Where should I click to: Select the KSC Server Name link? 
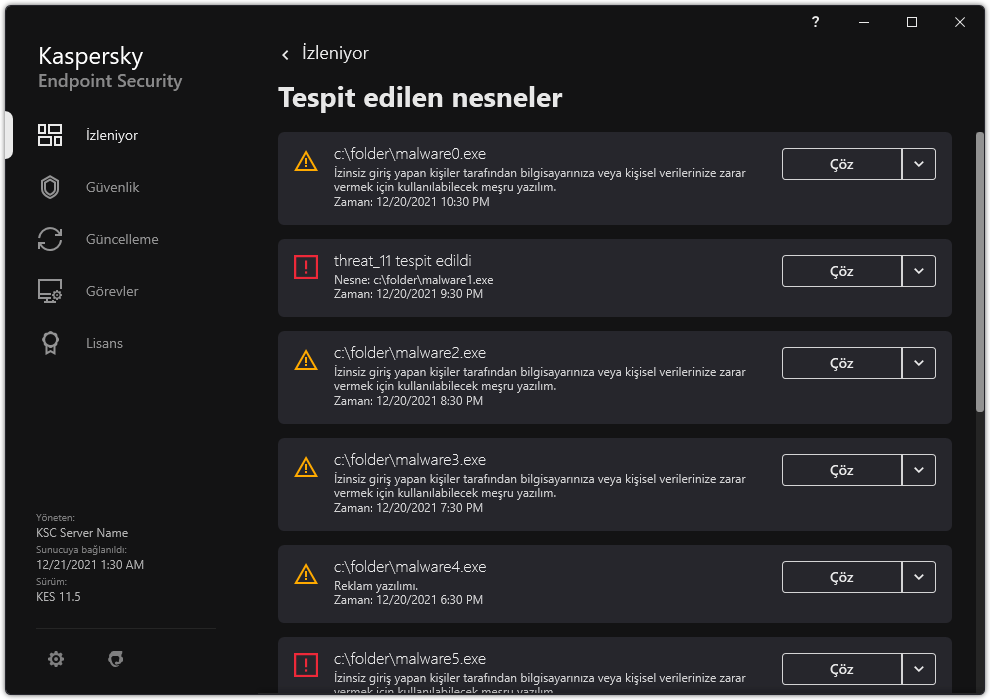(x=82, y=532)
